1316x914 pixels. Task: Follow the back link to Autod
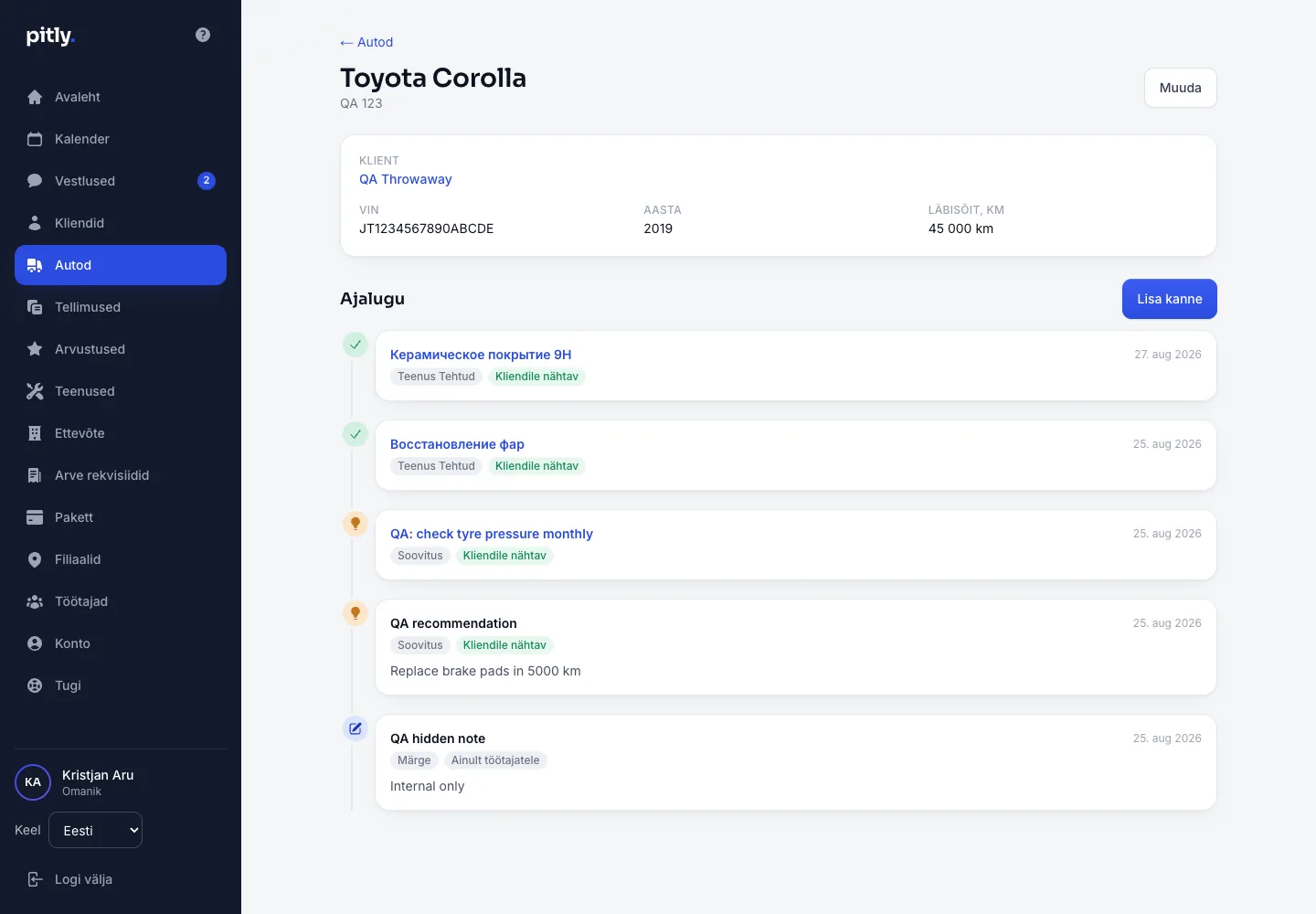click(x=366, y=42)
